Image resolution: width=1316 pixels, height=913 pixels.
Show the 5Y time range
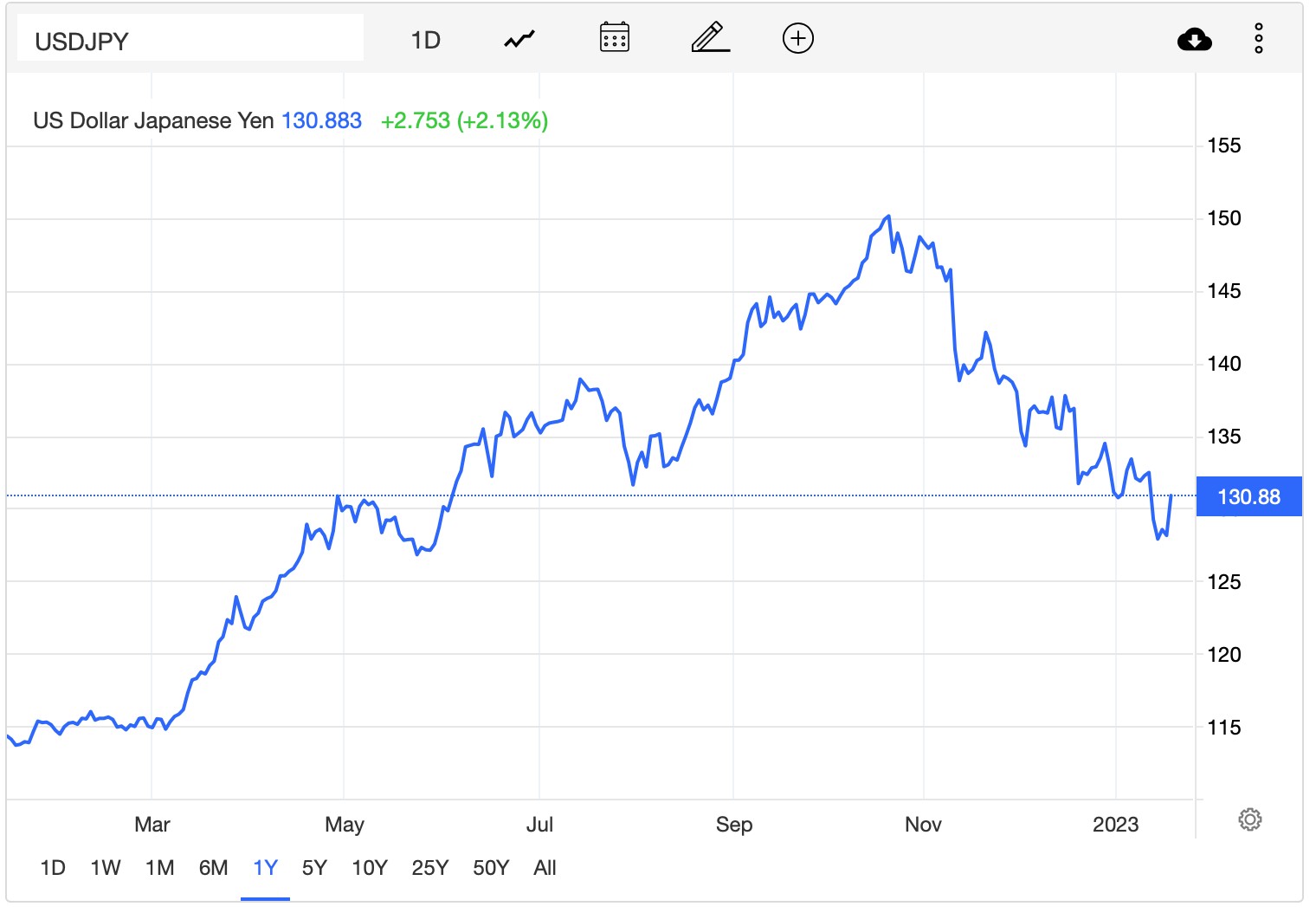pos(314,868)
